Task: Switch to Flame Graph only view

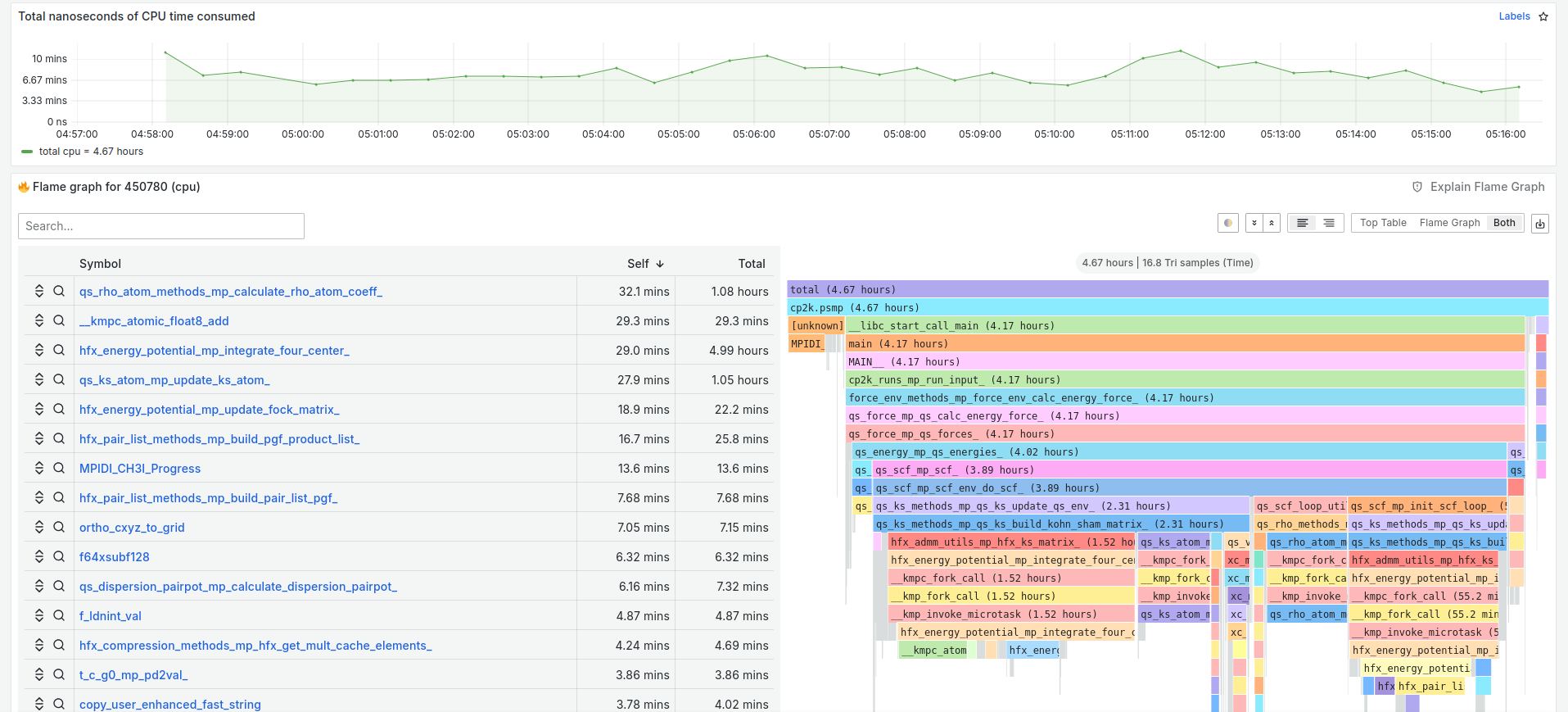Action: (1449, 223)
